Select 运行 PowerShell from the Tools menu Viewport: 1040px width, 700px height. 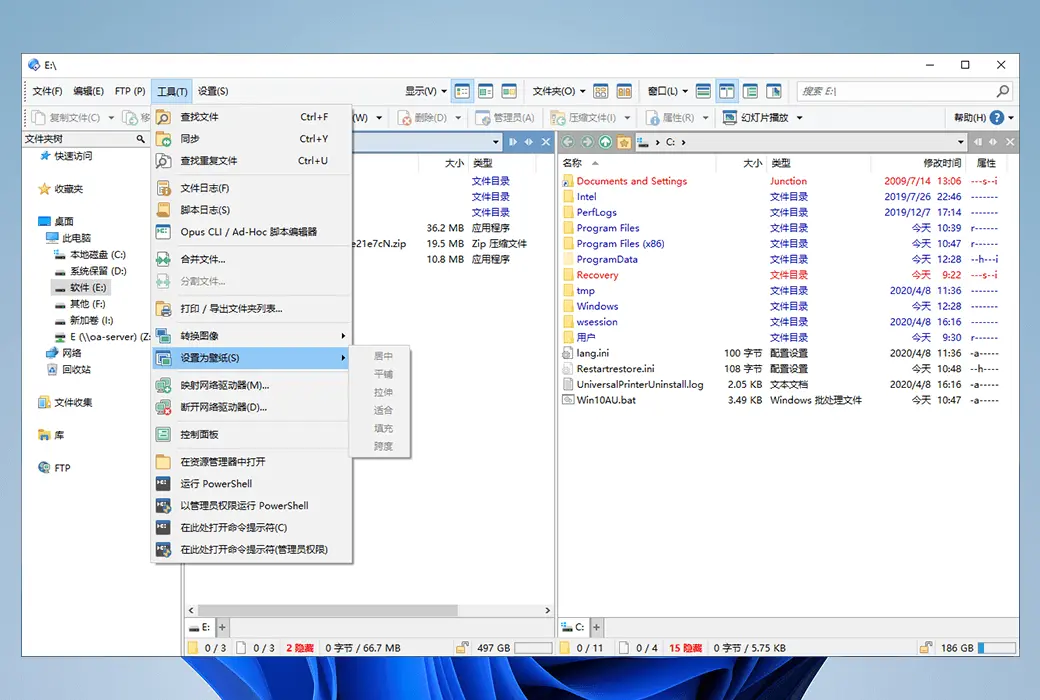point(218,484)
